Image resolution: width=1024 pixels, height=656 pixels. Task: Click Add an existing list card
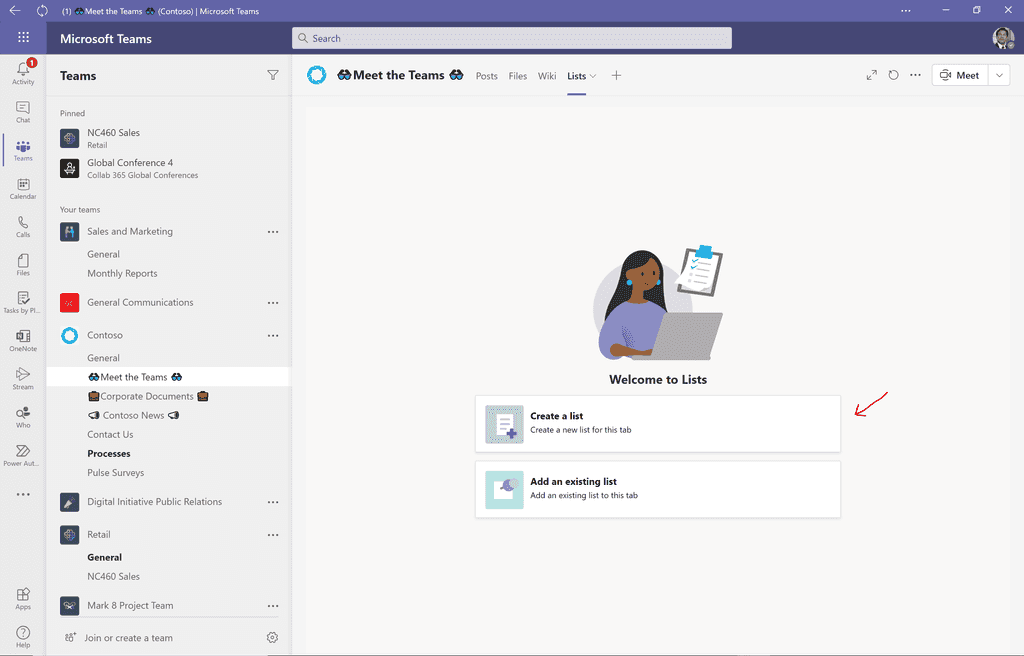point(658,489)
